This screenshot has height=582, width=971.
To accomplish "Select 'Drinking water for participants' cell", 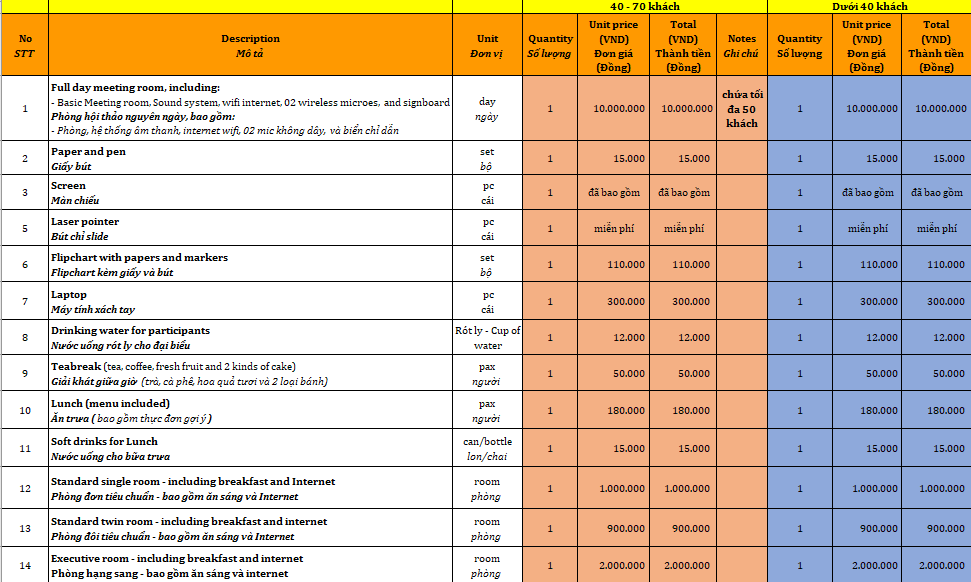I will click(250, 337).
